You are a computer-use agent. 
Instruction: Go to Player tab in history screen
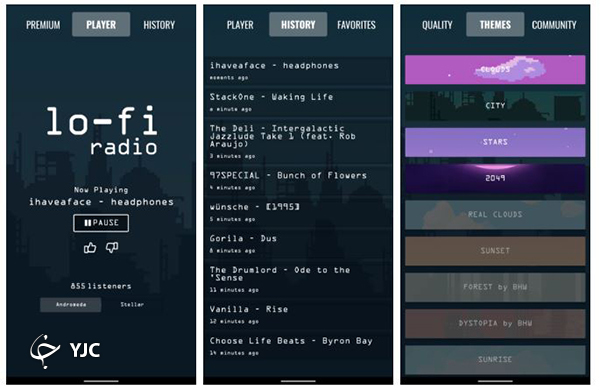pos(240,25)
